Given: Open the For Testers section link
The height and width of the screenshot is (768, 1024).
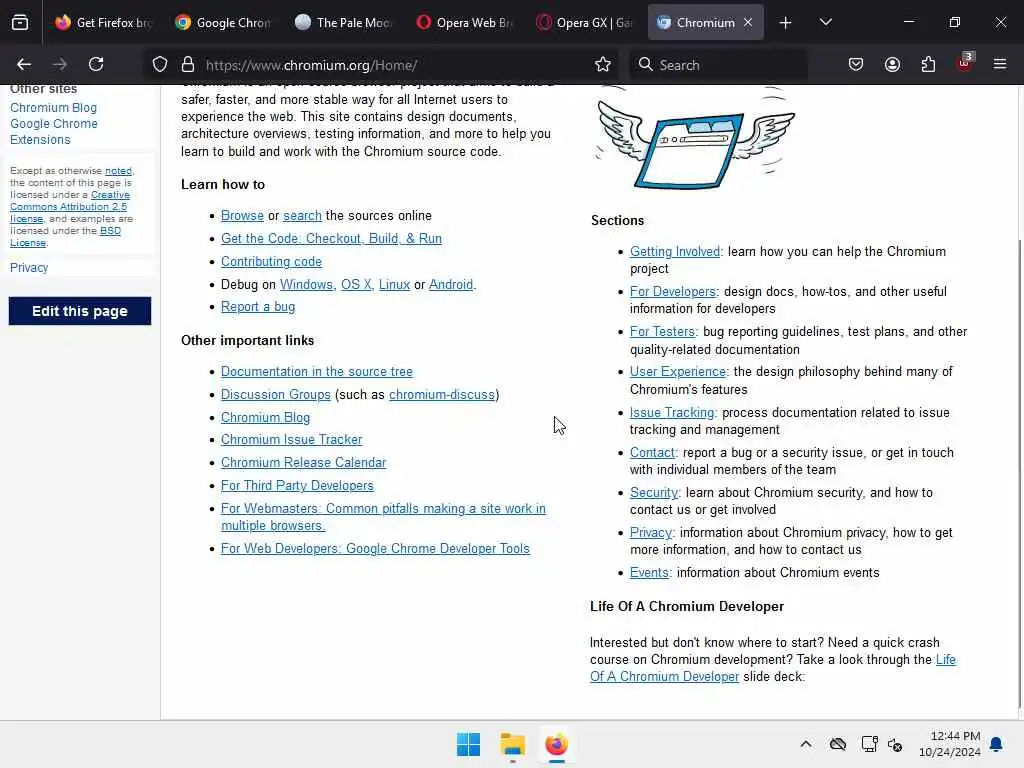Looking at the screenshot, I should 662,332.
